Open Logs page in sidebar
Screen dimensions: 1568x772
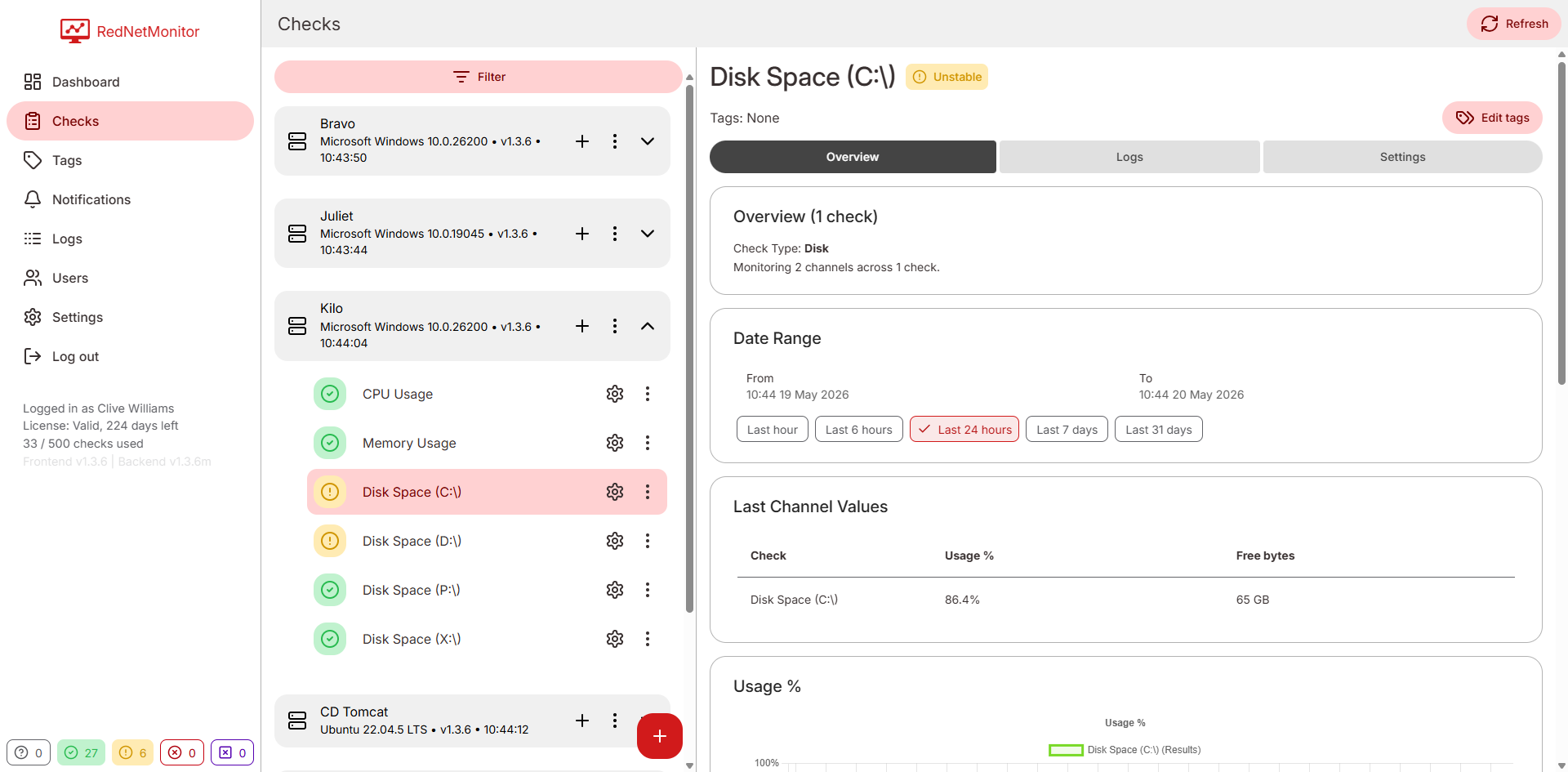pyautogui.click(x=130, y=239)
